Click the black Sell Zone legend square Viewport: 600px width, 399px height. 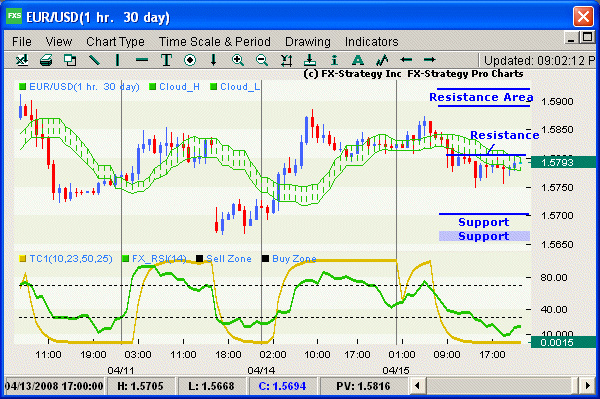pos(199,259)
